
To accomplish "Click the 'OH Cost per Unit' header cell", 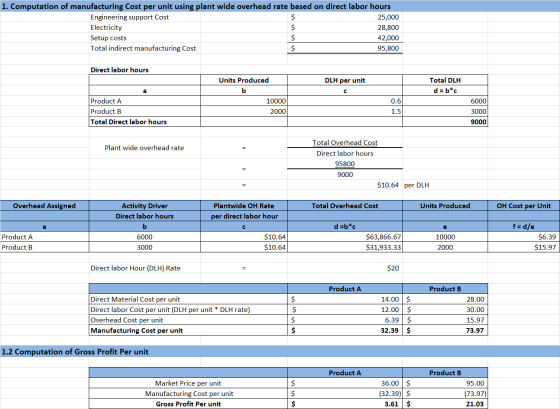I will [524, 206].
